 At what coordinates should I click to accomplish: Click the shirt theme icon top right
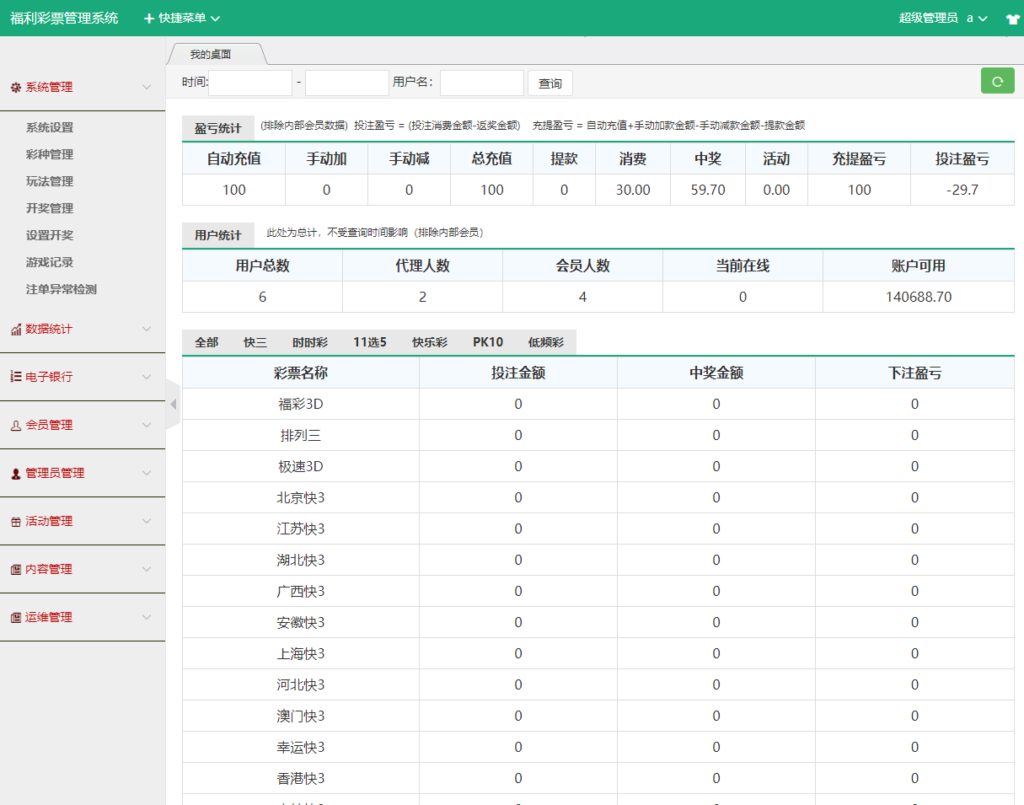(1011, 18)
